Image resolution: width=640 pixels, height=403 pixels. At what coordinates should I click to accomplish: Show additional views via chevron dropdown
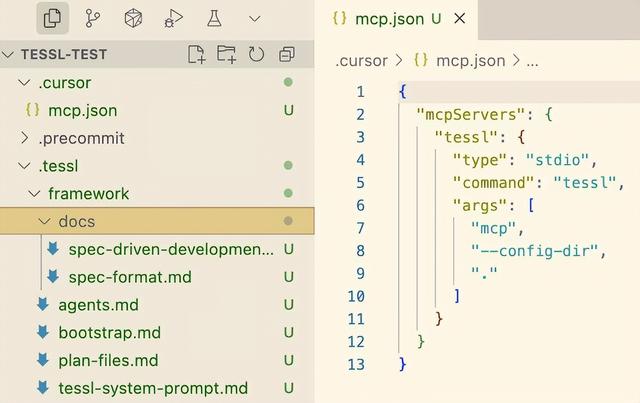[x=254, y=18]
